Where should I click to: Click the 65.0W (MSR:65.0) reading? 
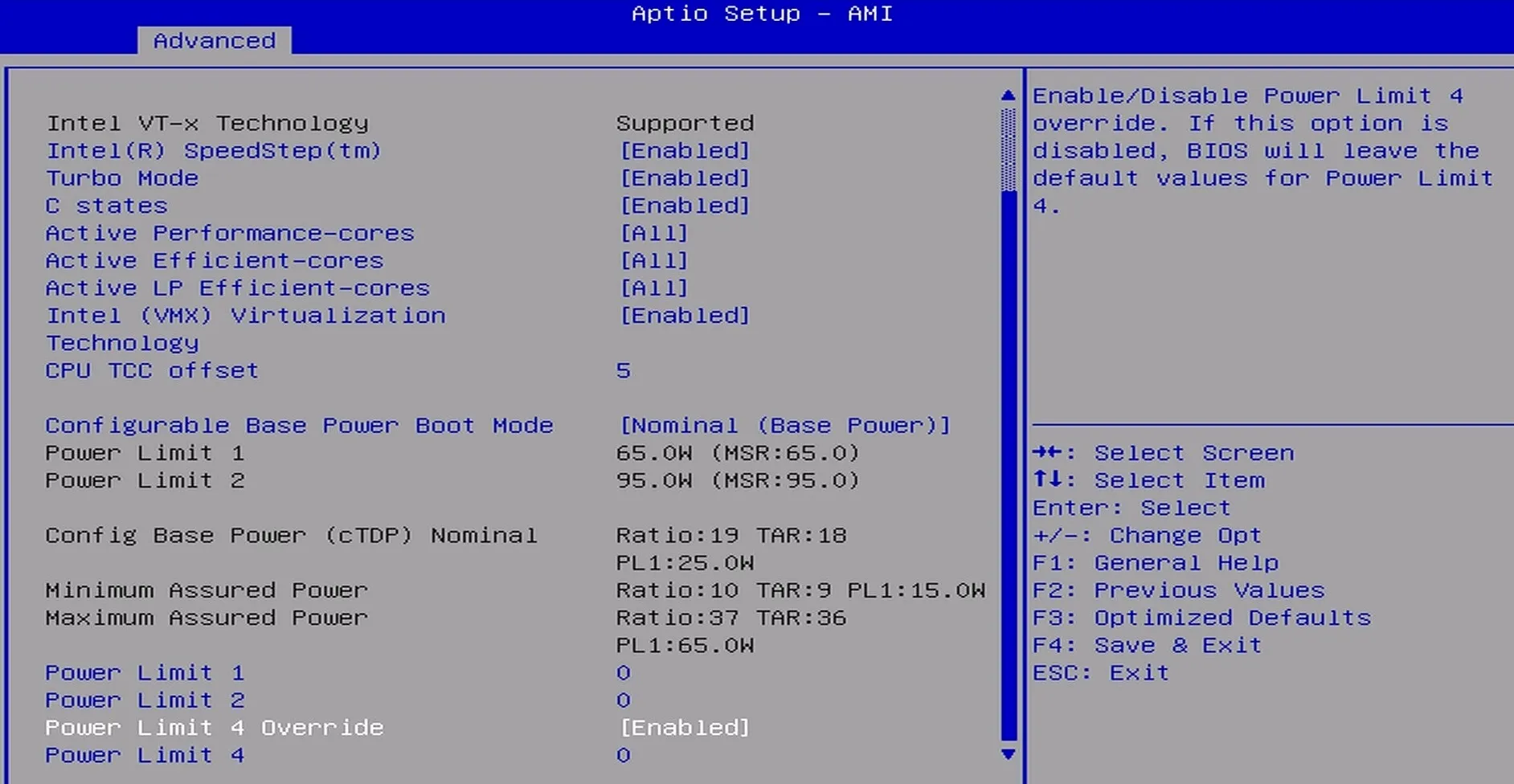tap(738, 453)
